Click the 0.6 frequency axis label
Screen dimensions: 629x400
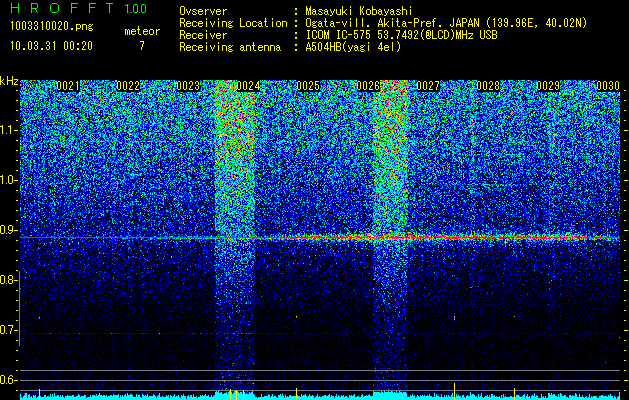pos(8,380)
